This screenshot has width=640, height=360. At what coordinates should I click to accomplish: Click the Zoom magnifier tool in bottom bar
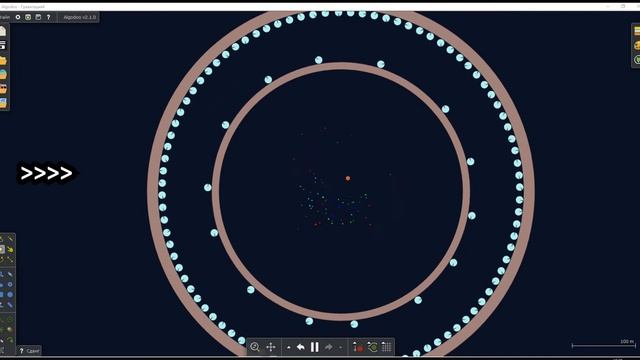255,347
